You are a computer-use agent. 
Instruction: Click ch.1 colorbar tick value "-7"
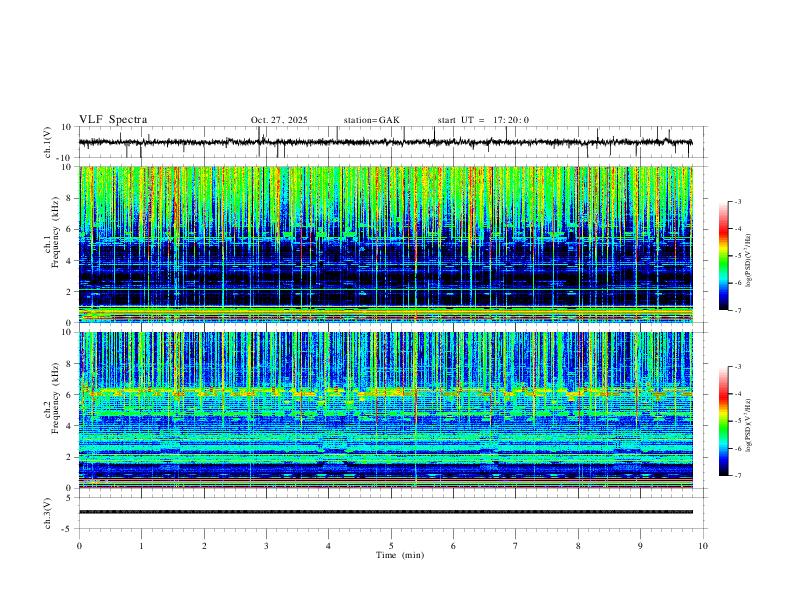click(738, 311)
